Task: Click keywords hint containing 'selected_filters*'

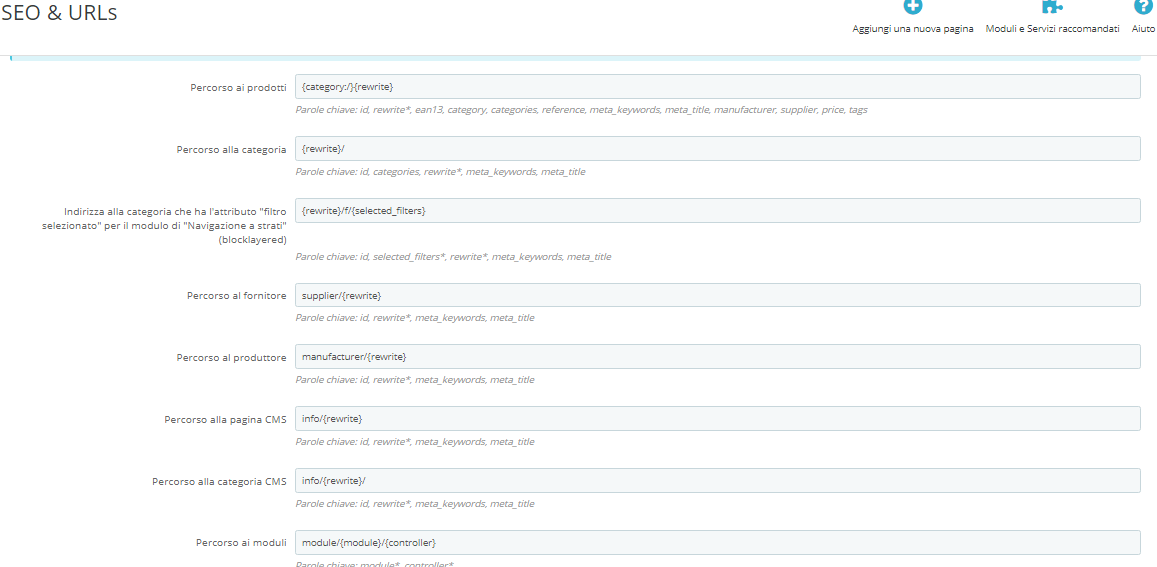Action: 453,257
